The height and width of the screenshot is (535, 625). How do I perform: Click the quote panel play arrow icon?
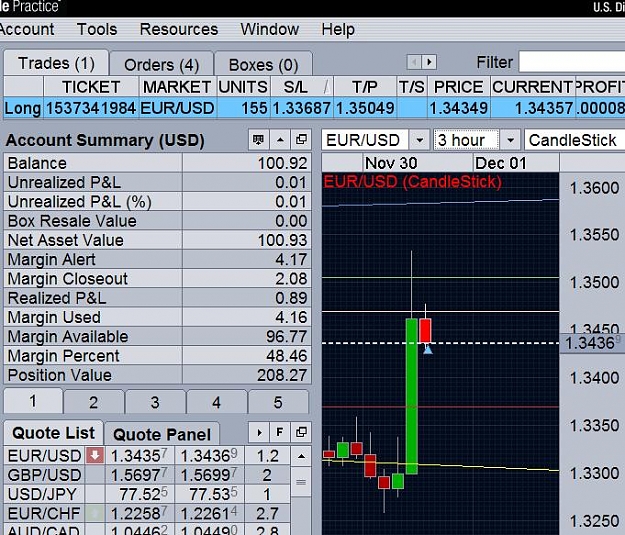[259, 432]
